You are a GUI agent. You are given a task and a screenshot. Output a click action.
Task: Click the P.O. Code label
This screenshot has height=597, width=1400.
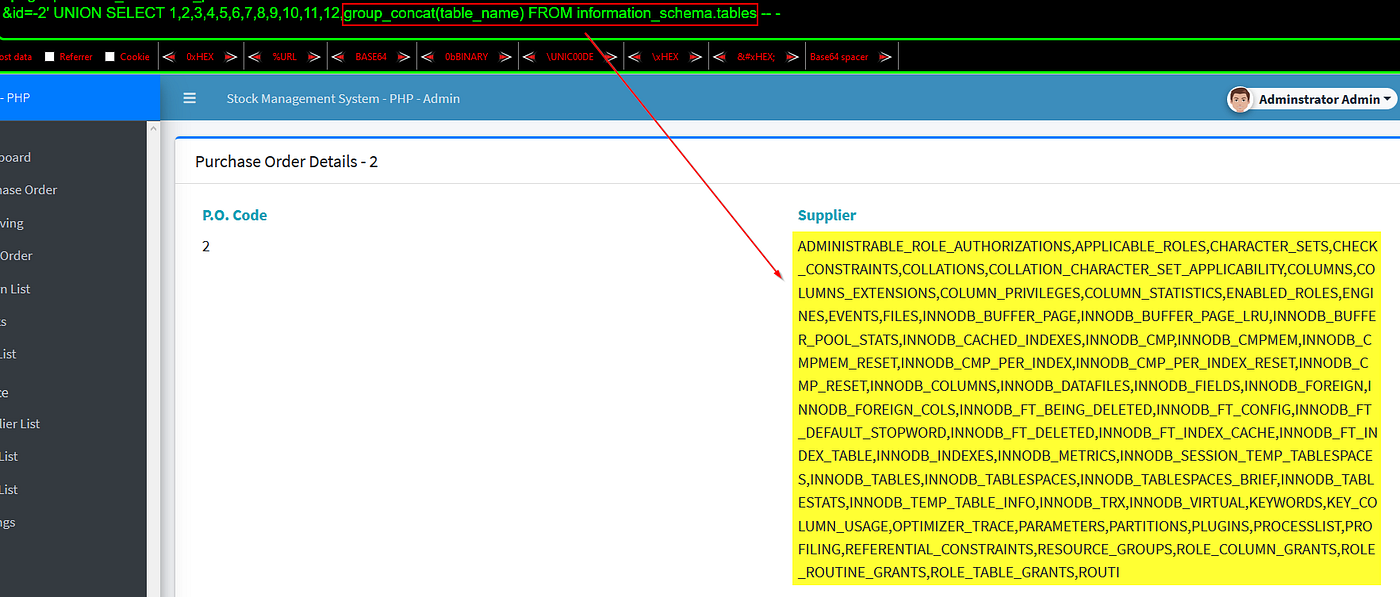click(235, 215)
